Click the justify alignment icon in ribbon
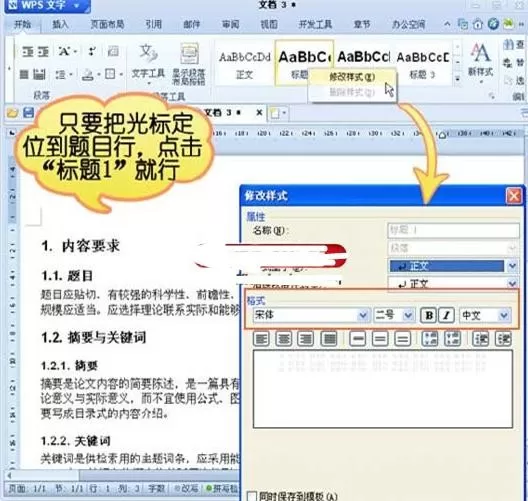Viewport: 528px width, 501px height. [x=24, y=74]
